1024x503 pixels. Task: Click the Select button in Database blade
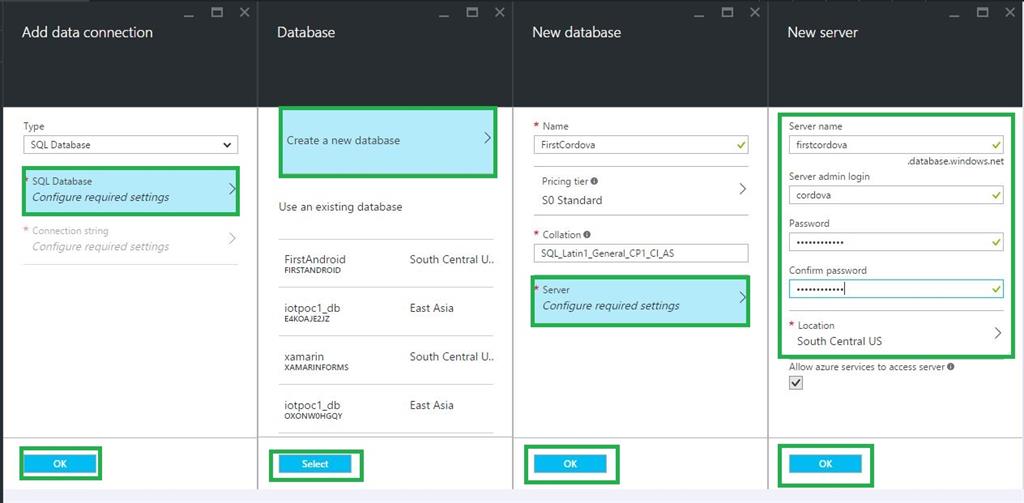click(x=314, y=464)
